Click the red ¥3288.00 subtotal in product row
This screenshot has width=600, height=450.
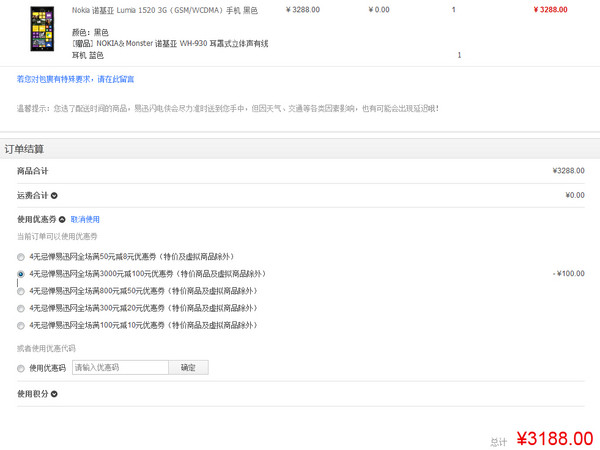click(550, 10)
